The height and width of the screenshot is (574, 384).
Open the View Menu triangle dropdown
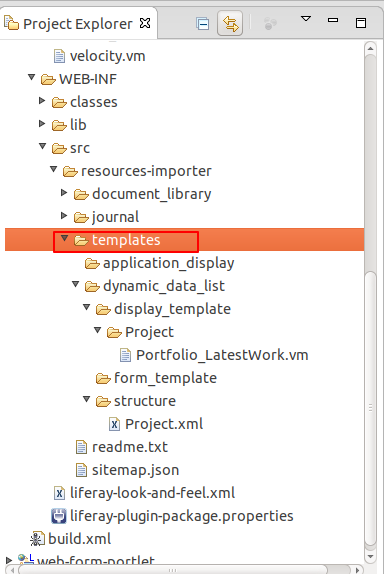coord(306,18)
